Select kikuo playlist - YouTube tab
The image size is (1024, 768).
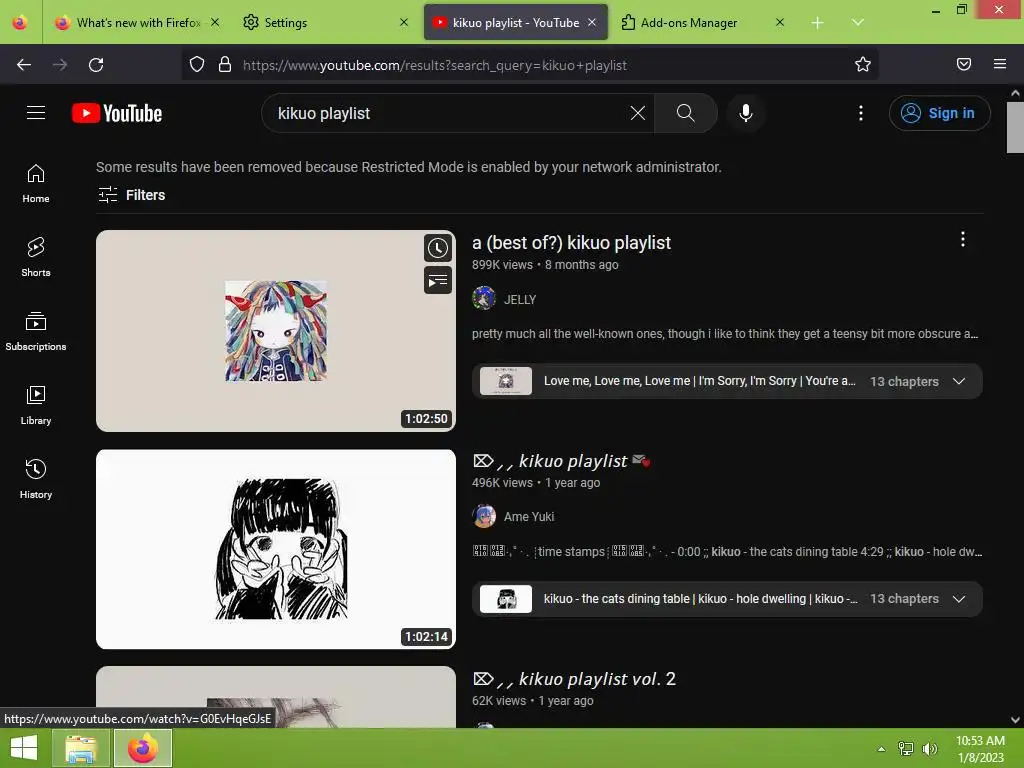515,23
